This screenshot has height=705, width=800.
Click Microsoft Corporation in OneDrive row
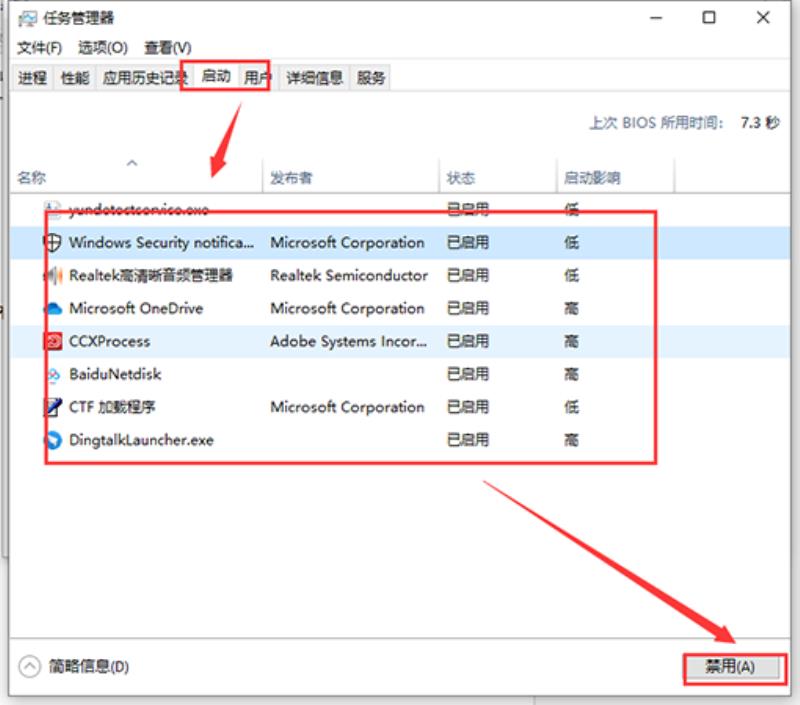pyautogui.click(x=347, y=309)
